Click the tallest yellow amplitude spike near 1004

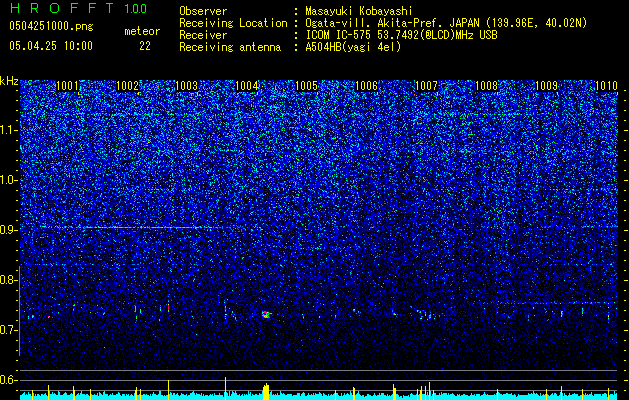click(x=225, y=388)
